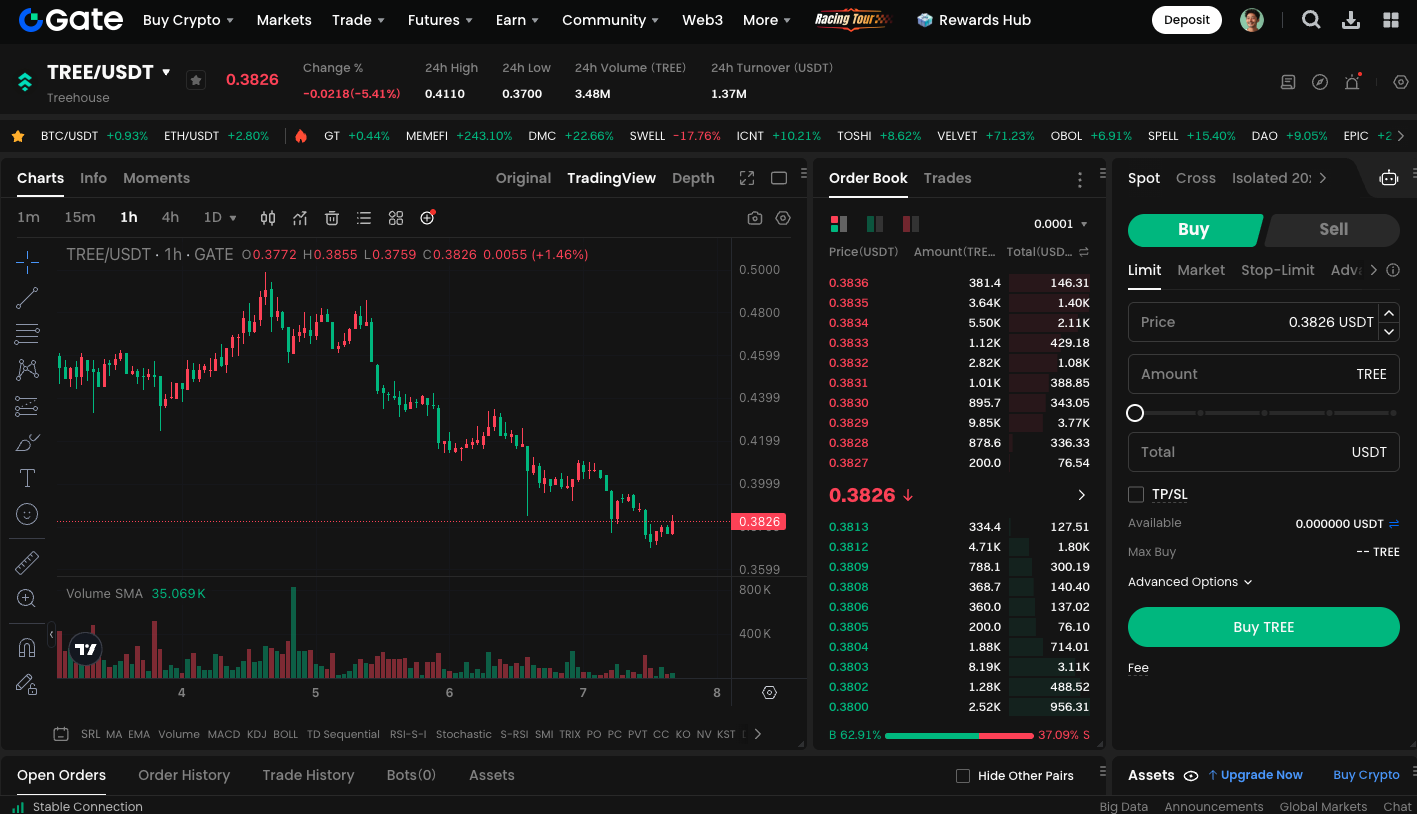Toggle the magnet snap mode

(x=27, y=648)
